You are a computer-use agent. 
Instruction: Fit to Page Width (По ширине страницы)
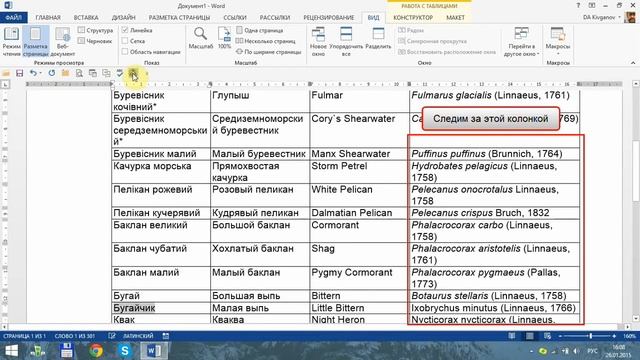[269, 52]
